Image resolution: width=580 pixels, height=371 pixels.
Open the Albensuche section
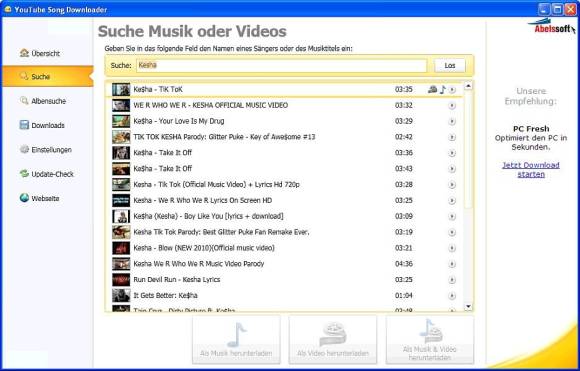(x=43, y=101)
